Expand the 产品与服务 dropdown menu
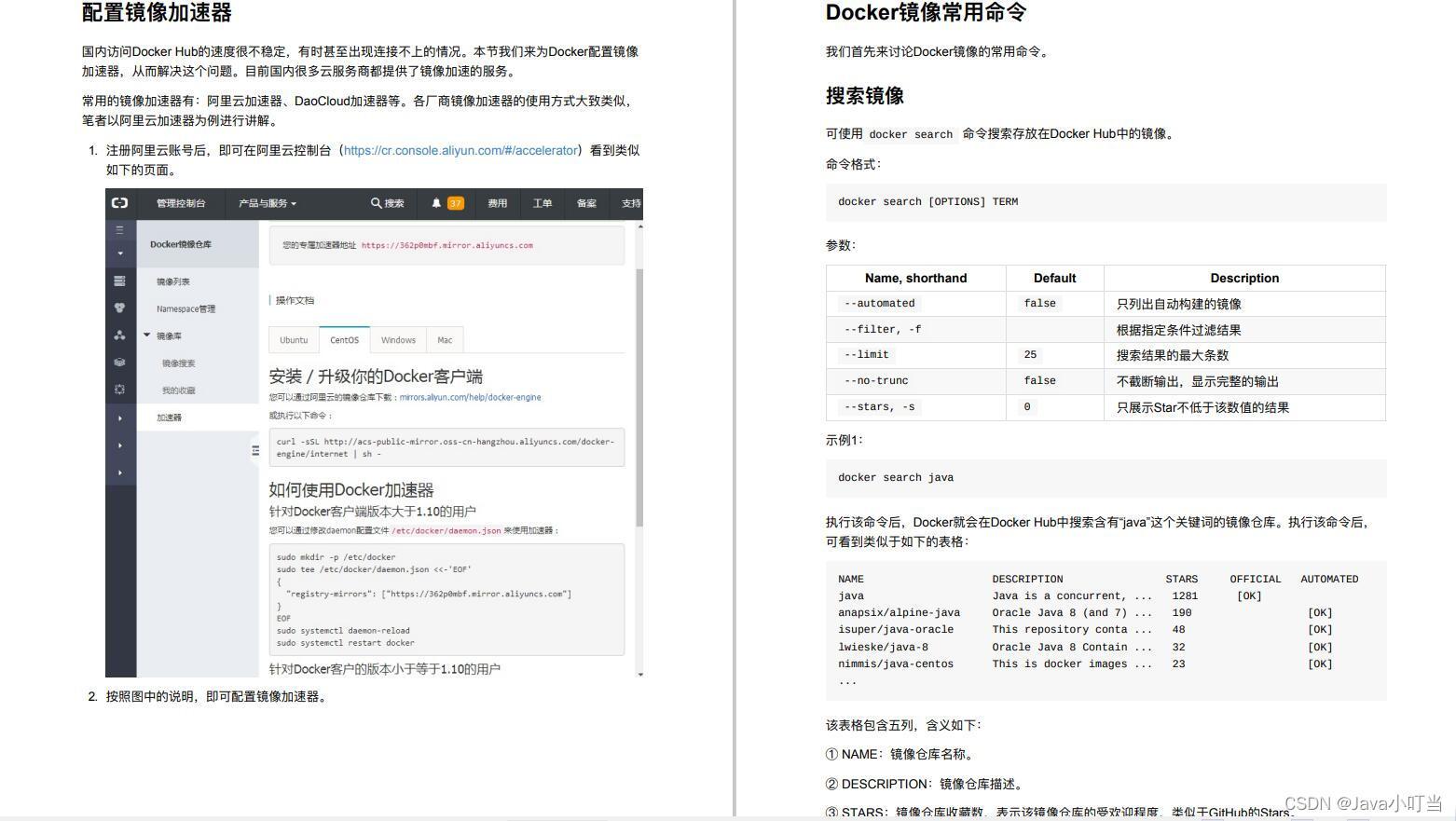The width and height of the screenshot is (1456, 821). (268, 203)
